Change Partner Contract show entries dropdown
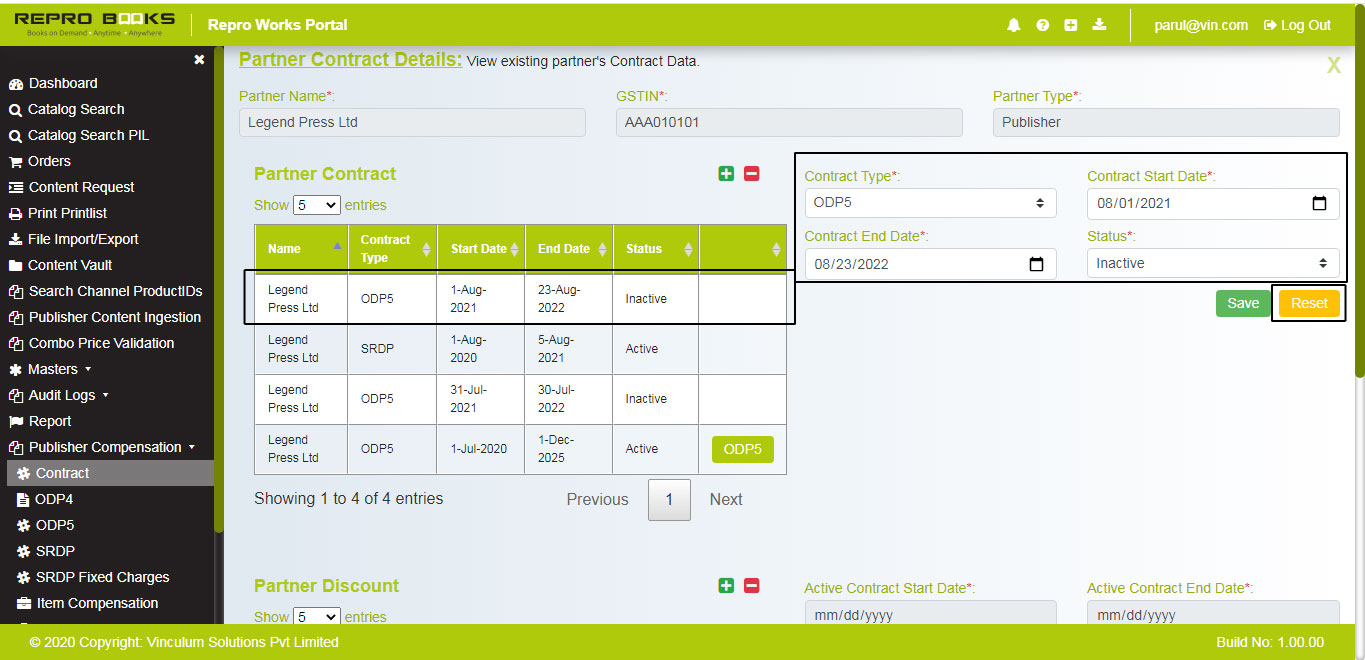The width and height of the screenshot is (1365, 660). [x=316, y=205]
